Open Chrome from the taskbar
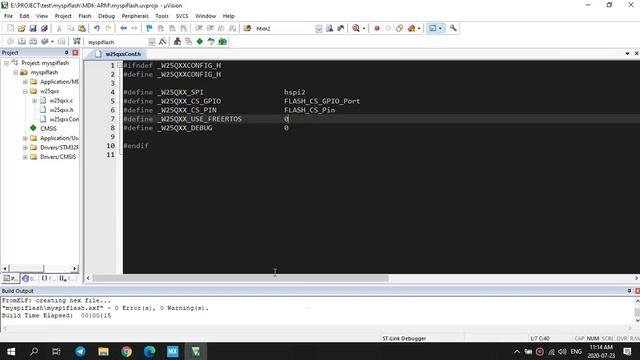The height and width of the screenshot is (360, 640). (x=127, y=351)
